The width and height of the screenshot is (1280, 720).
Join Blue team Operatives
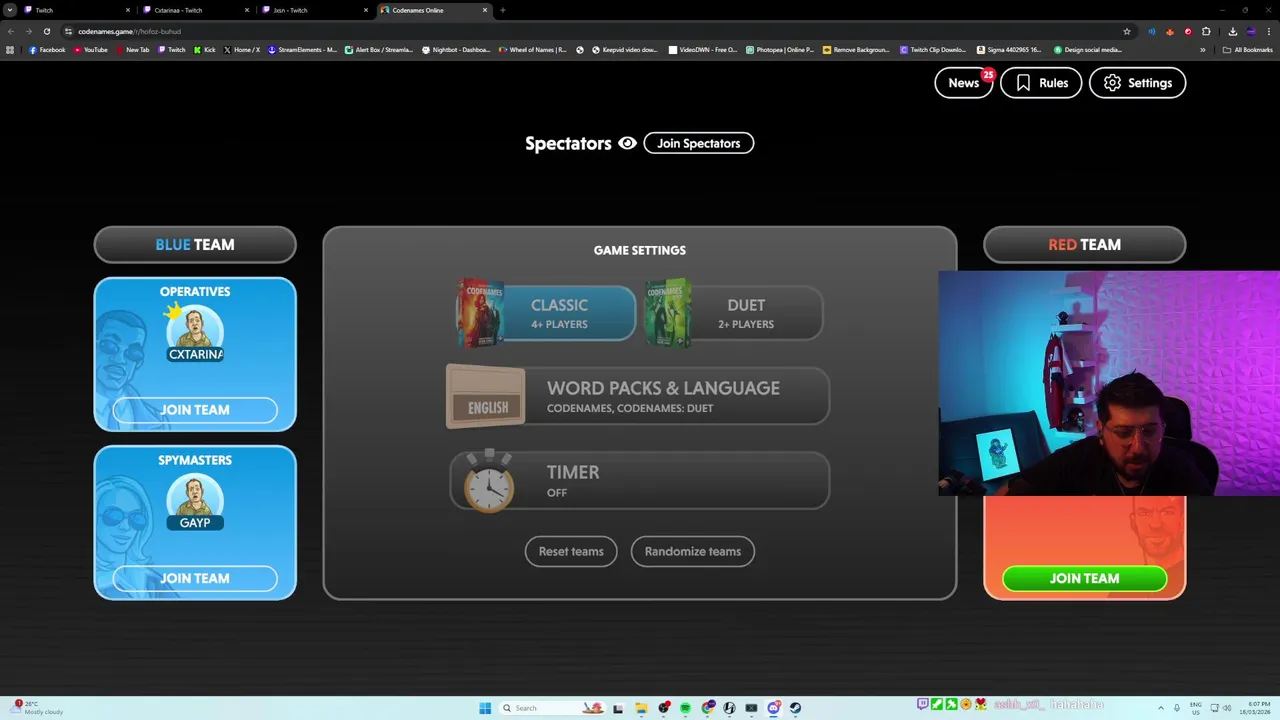195,410
